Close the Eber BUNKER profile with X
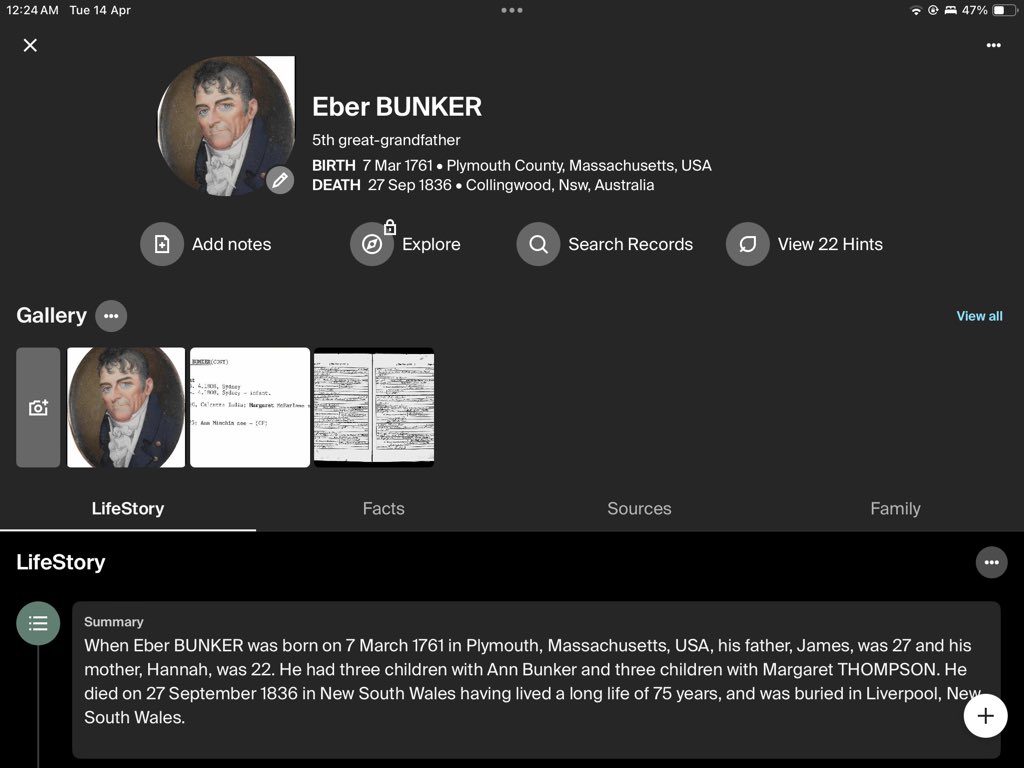The width and height of the screenshot is (1024, 768). [x=30, y=45]
